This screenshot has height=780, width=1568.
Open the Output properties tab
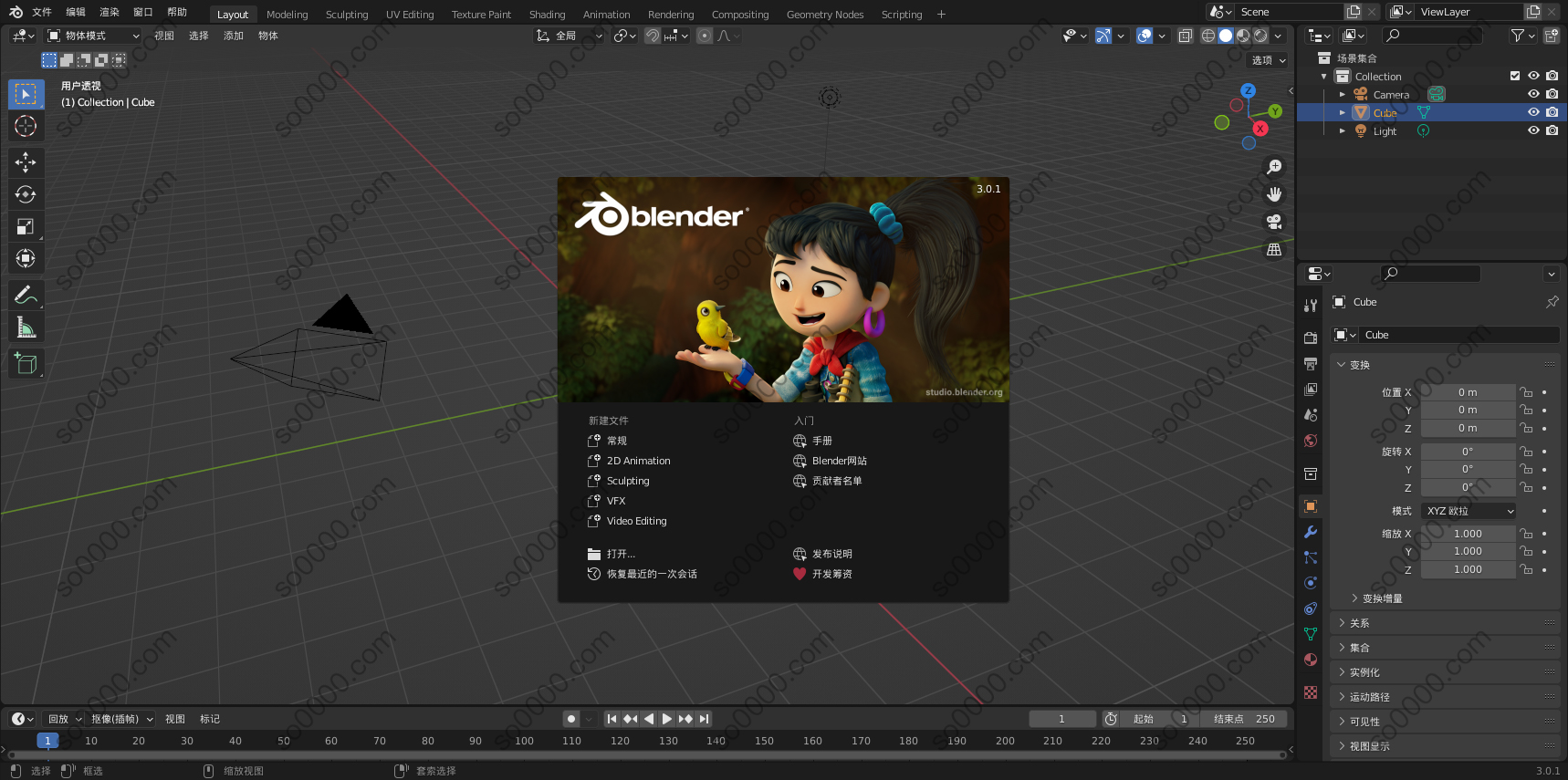[x=1311, y=363]
